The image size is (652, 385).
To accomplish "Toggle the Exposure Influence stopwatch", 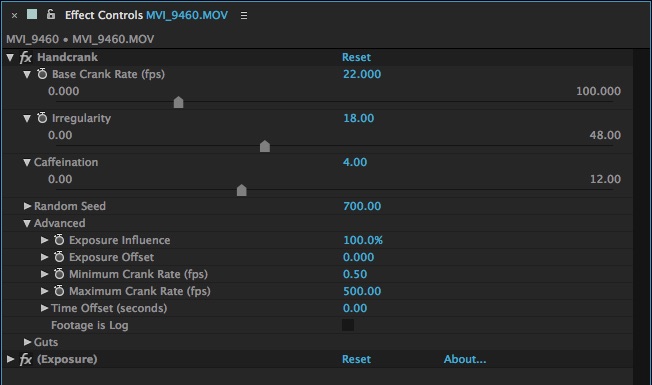I will (x=59, y=240).
